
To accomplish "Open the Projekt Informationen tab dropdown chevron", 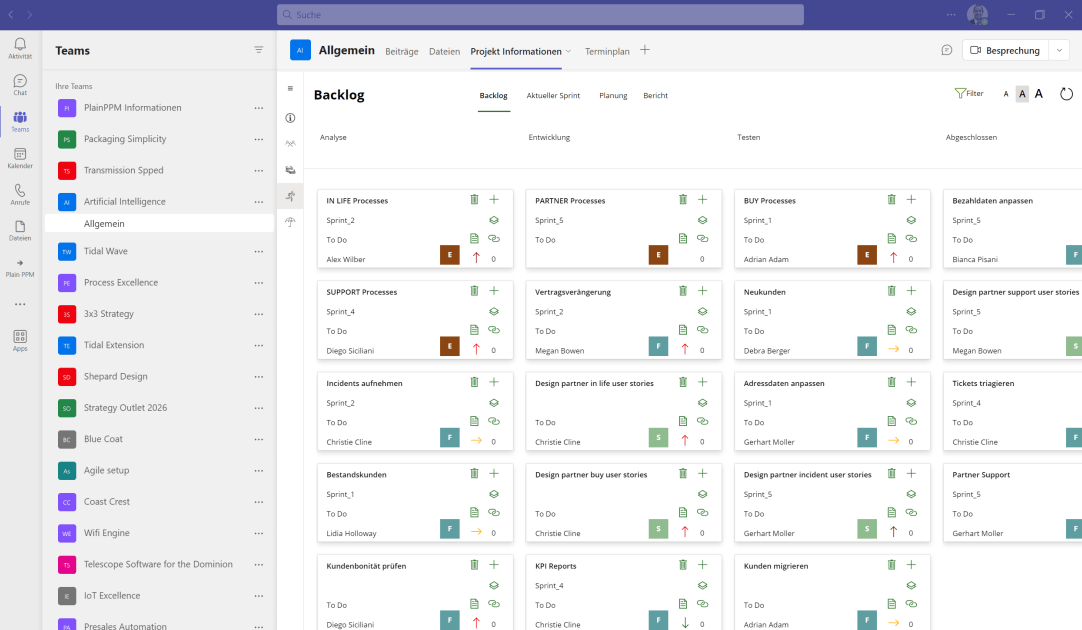I will 569,51.
